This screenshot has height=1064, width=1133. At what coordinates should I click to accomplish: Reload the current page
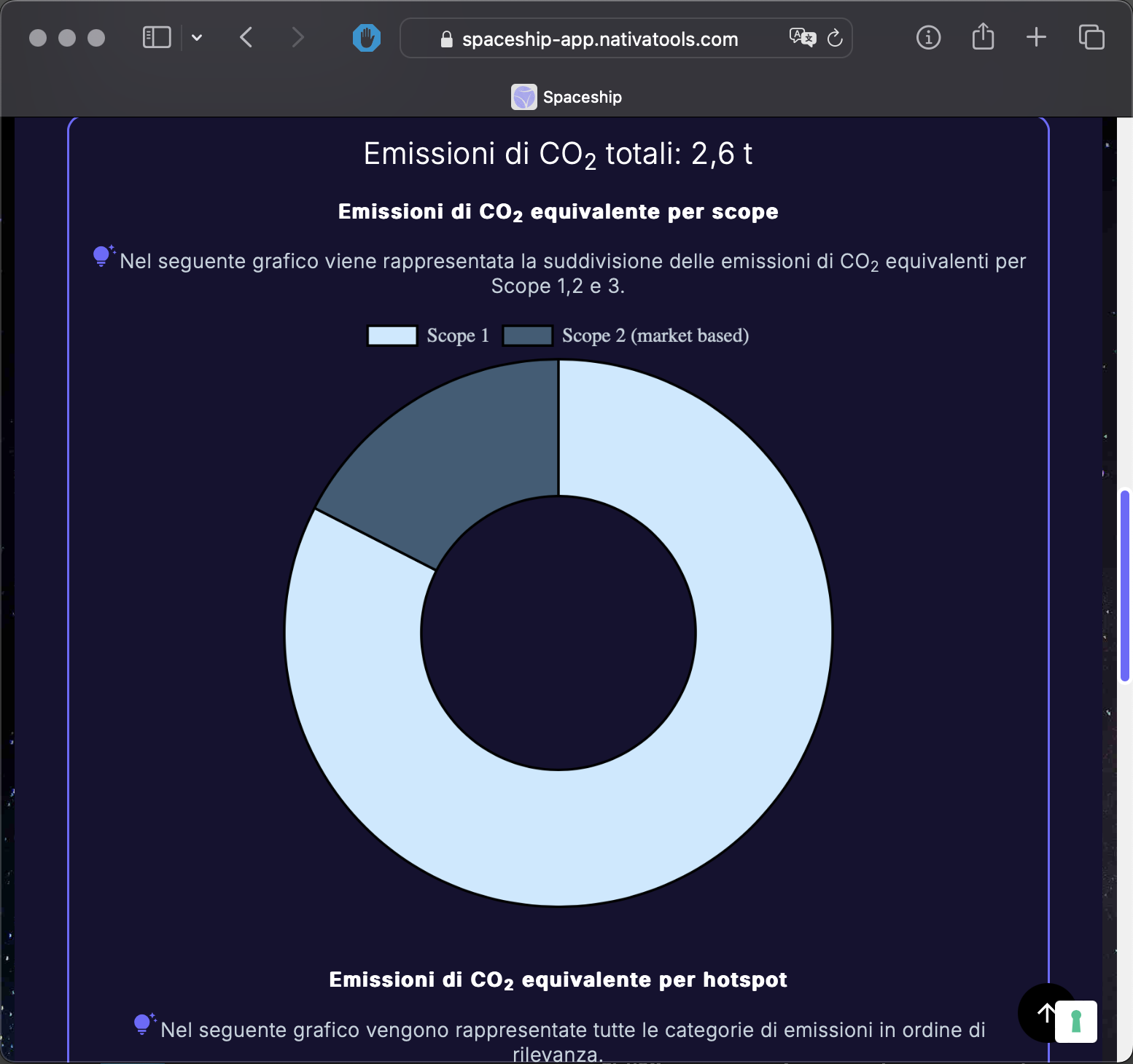click(836, 38)
